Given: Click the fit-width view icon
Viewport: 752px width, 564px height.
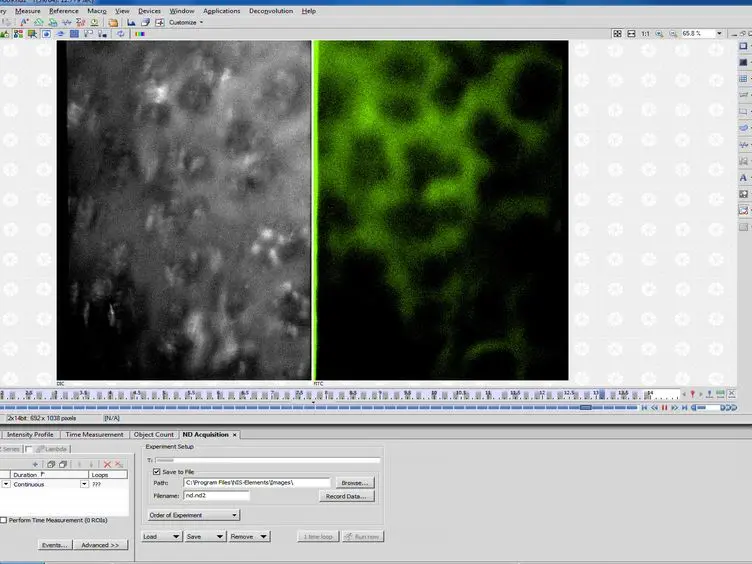Looking at the screenshot, I should 632,34.
